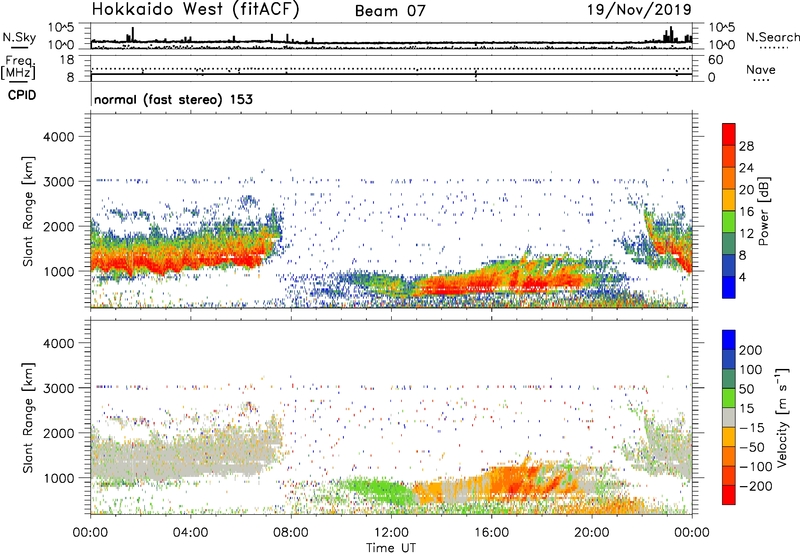Pick the yellow 16–20 dB Power colorbar segment
800x554 pixels.
click(729, 200)
